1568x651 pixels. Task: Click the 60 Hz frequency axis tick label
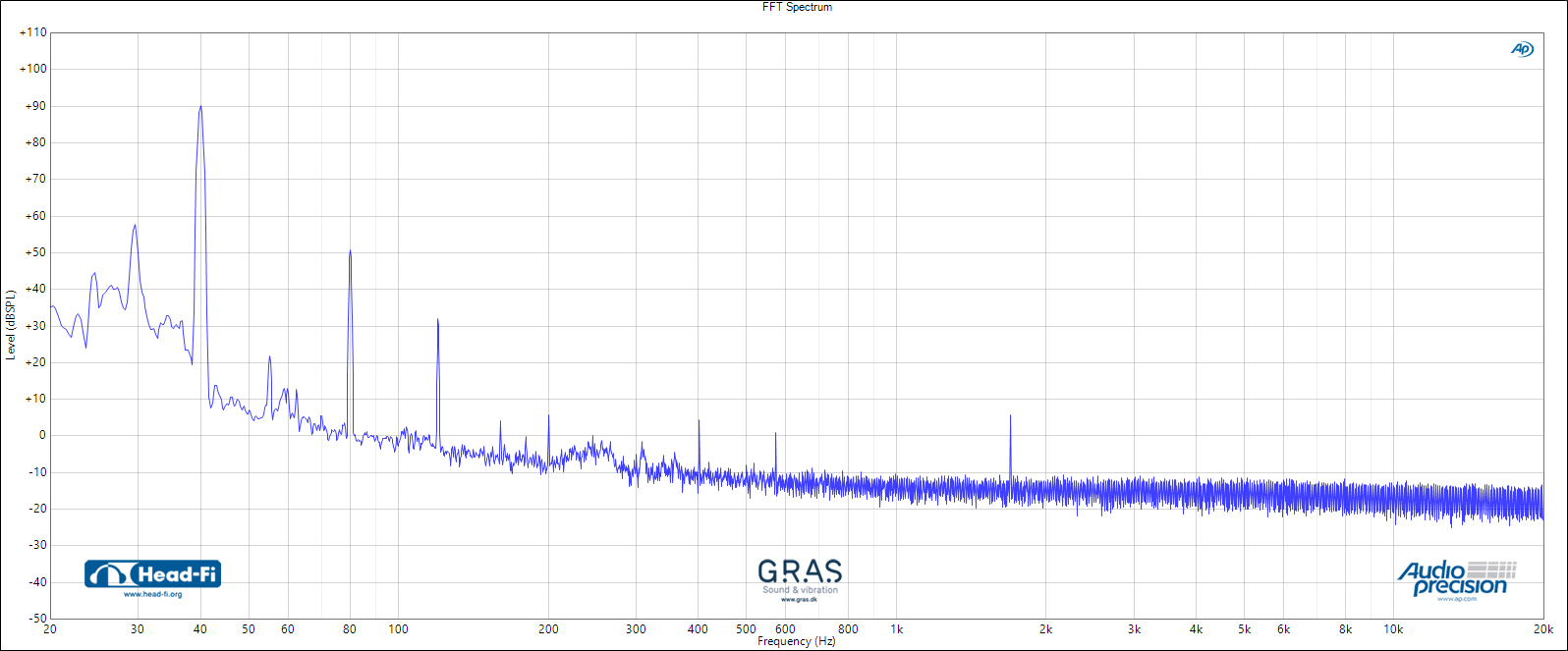click(x=288, y=629)
